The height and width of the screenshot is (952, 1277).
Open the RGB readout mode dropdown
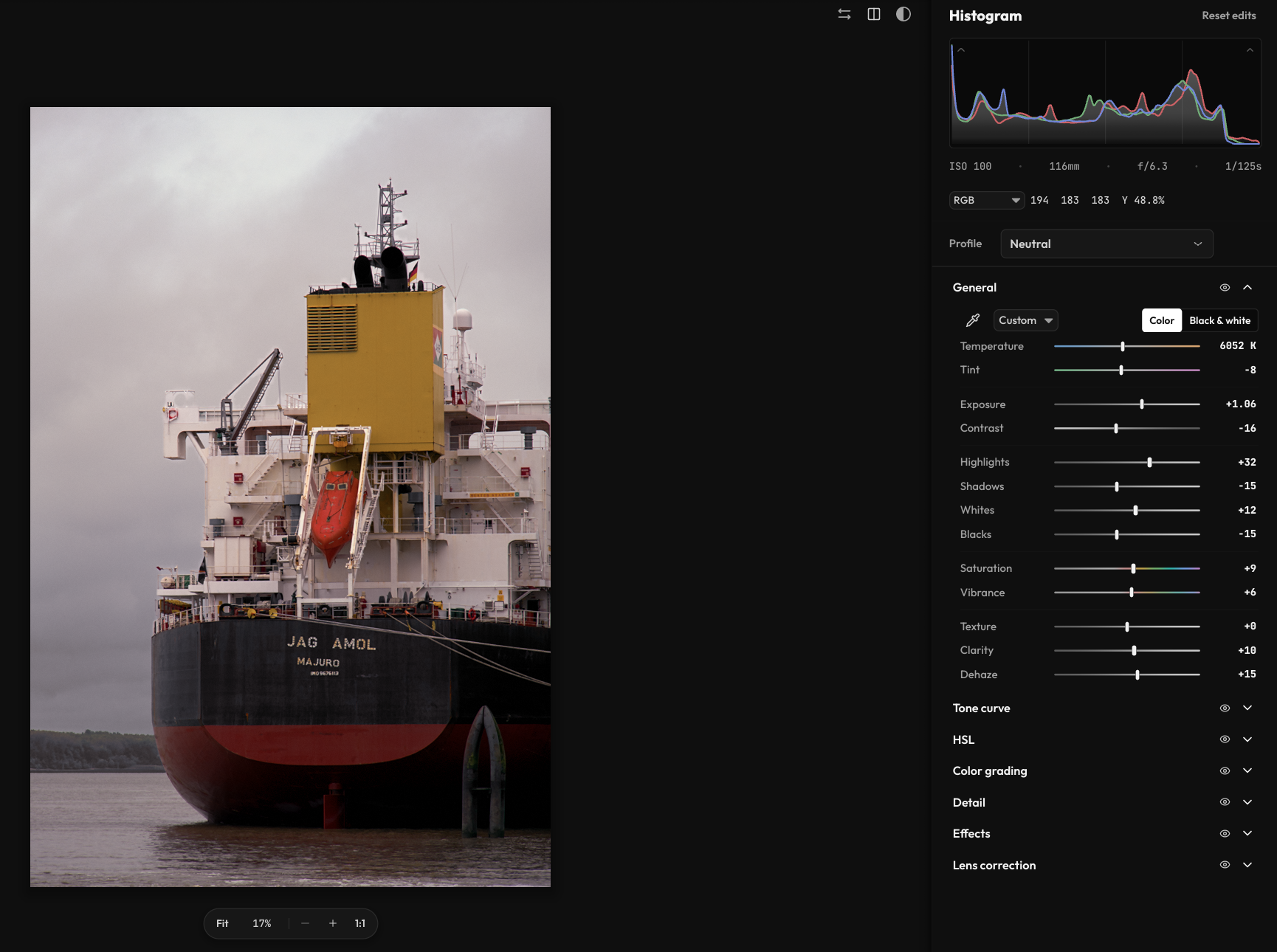click(986, 200)
